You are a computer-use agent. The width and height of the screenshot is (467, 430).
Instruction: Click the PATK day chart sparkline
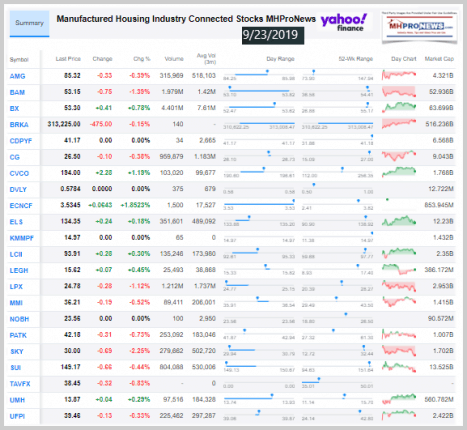click(399, 334)
